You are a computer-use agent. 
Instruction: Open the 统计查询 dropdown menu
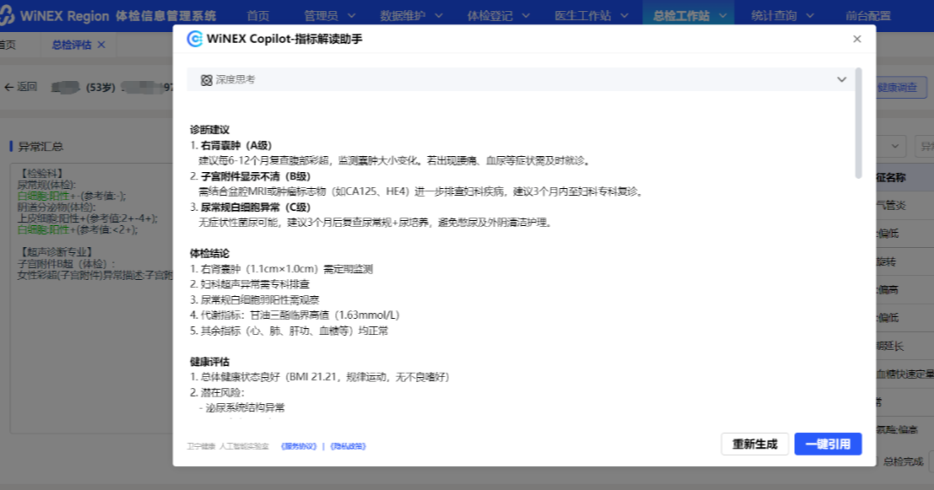(782, 16)
